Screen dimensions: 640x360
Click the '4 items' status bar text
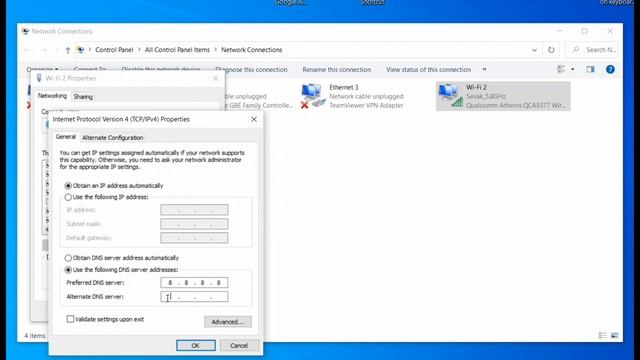click(x=35, y=336)
